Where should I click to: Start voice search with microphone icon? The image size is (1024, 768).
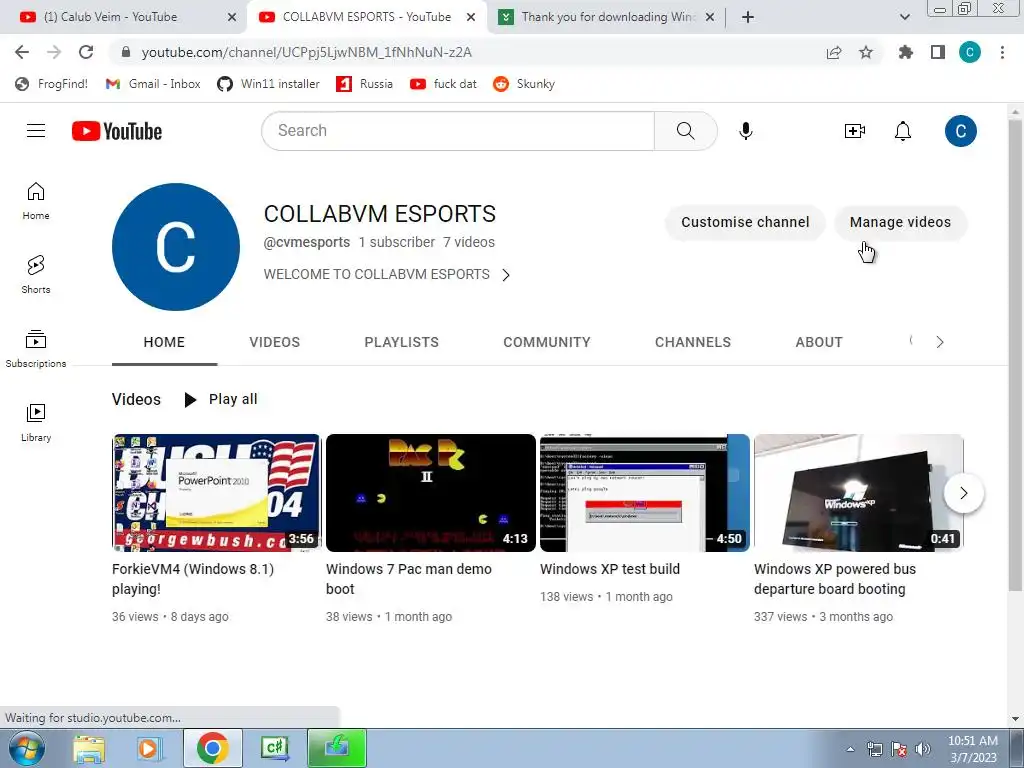pos(746,131)
